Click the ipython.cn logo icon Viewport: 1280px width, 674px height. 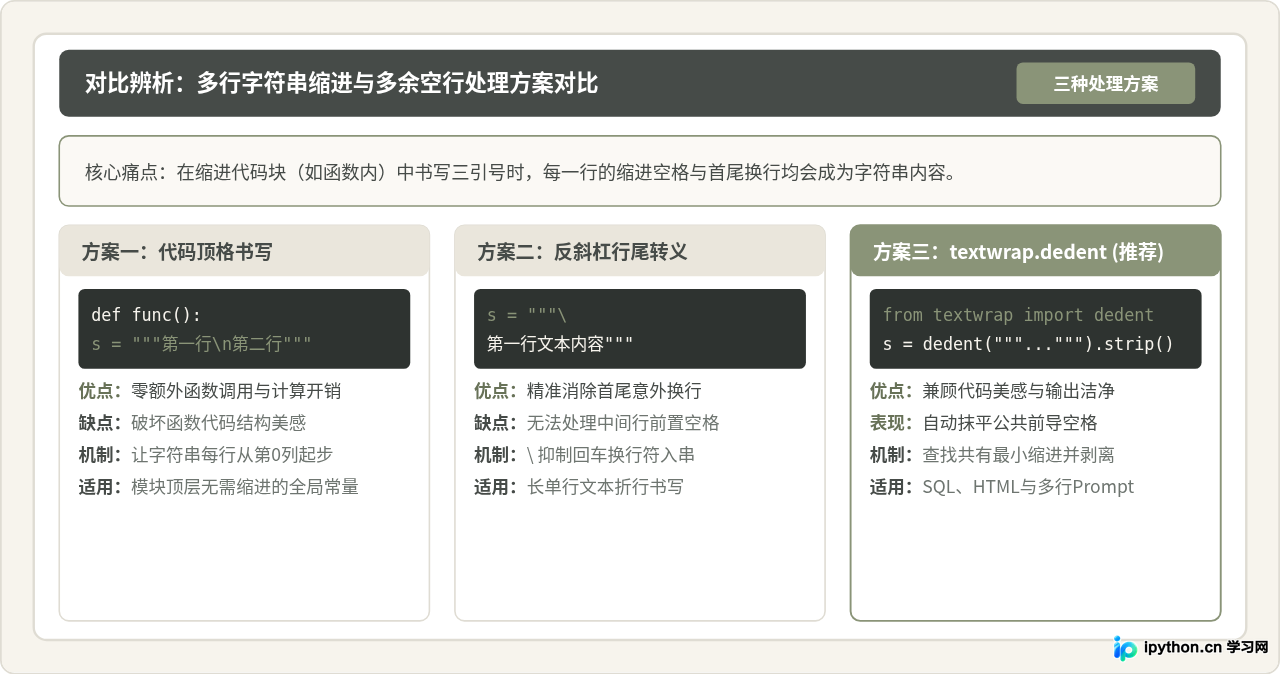tap(1126, 647)
